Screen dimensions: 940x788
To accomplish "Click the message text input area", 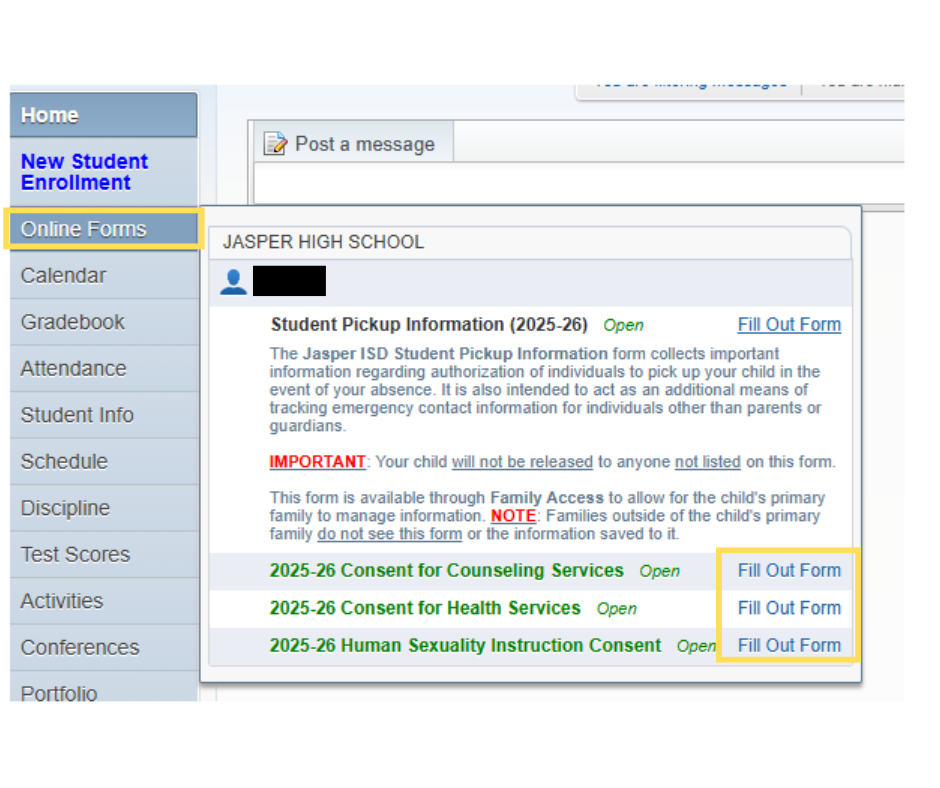I will (x=579, y=183).
